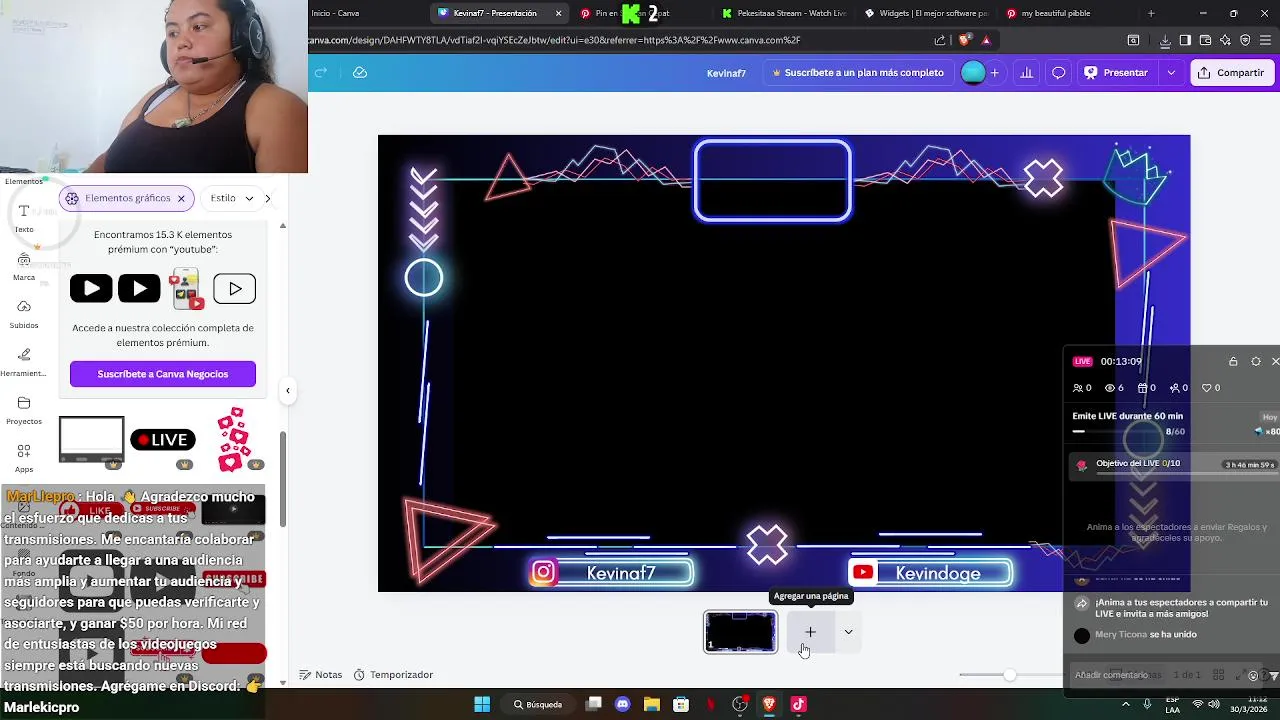The width and height of the screenshot is (1280, 720).
Task: Click the gifts count icon in LIVE panel
Action: click(1147, 388)
